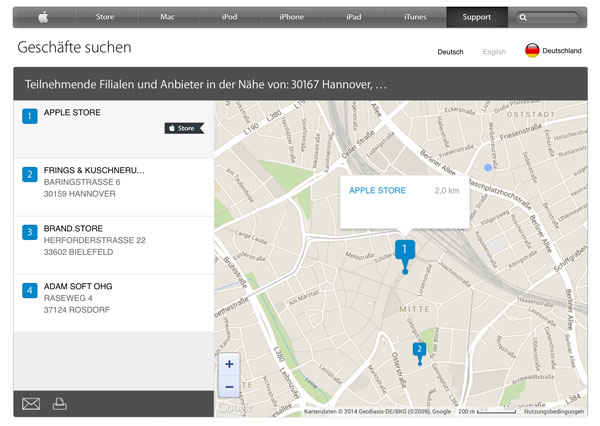Open the Deutschland country selector link
The width and height of the screenshot is (600, 426).
click(562, 51)
